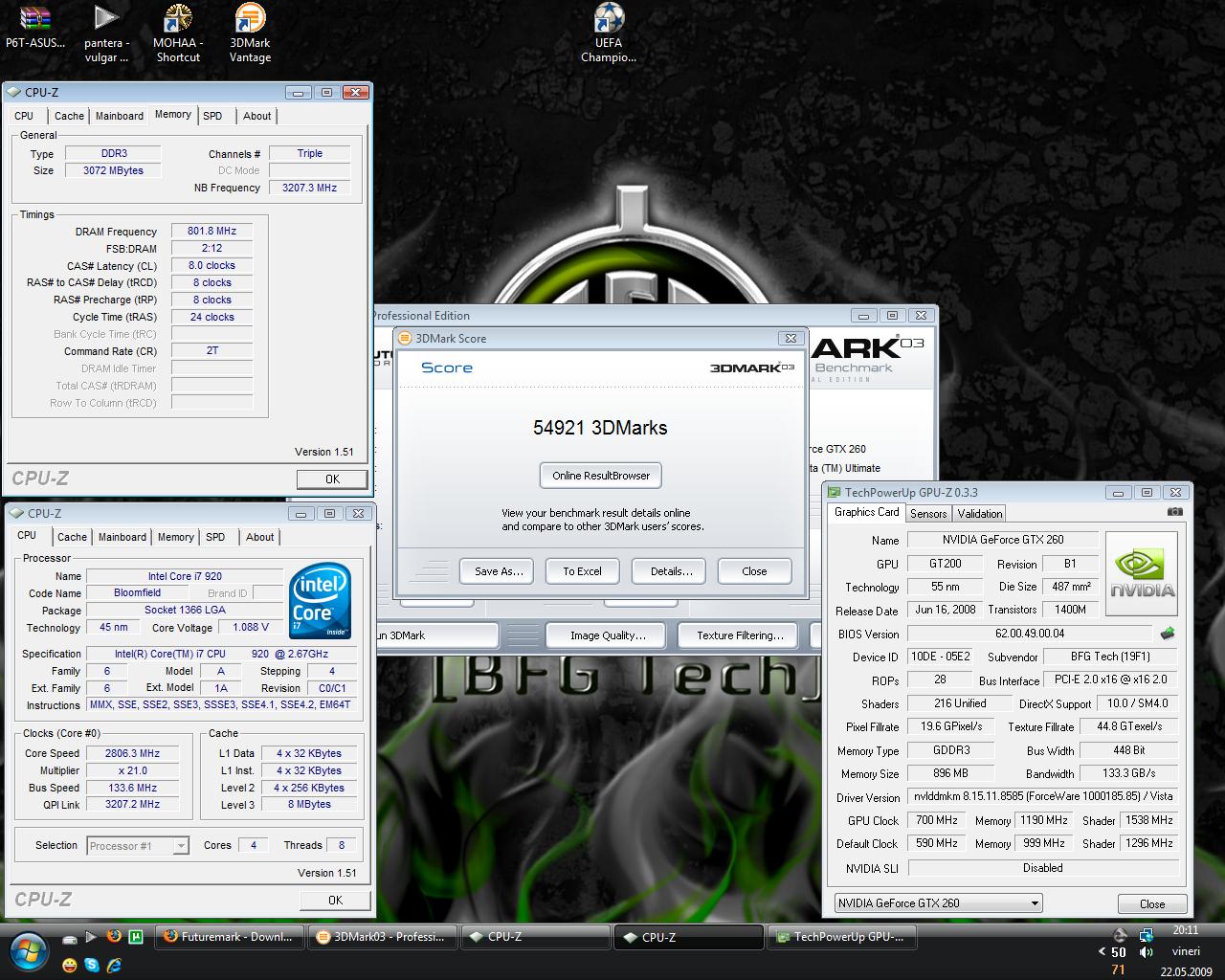
Task: Click Online ResultBrowser button
Action: [601, 476]
